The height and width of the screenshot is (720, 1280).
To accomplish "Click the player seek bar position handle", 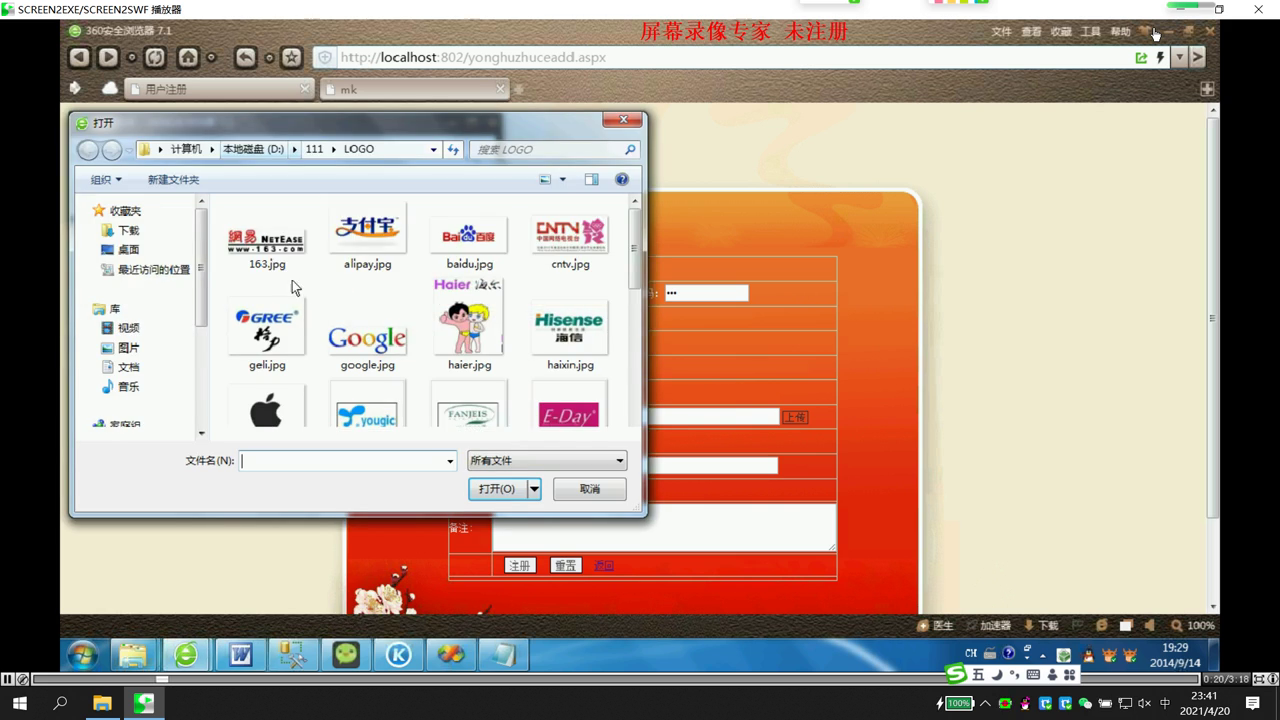I will point(162,679).
